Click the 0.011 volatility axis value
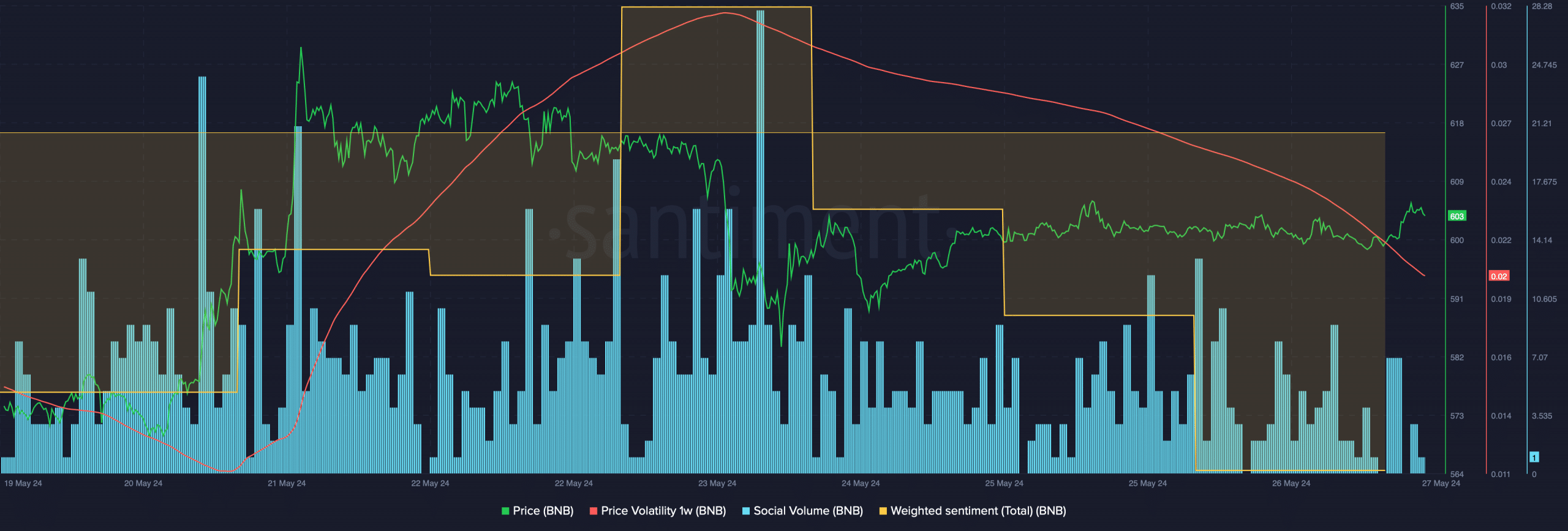Screen dimensions: 1568x531 click(x=1501, y=475)
